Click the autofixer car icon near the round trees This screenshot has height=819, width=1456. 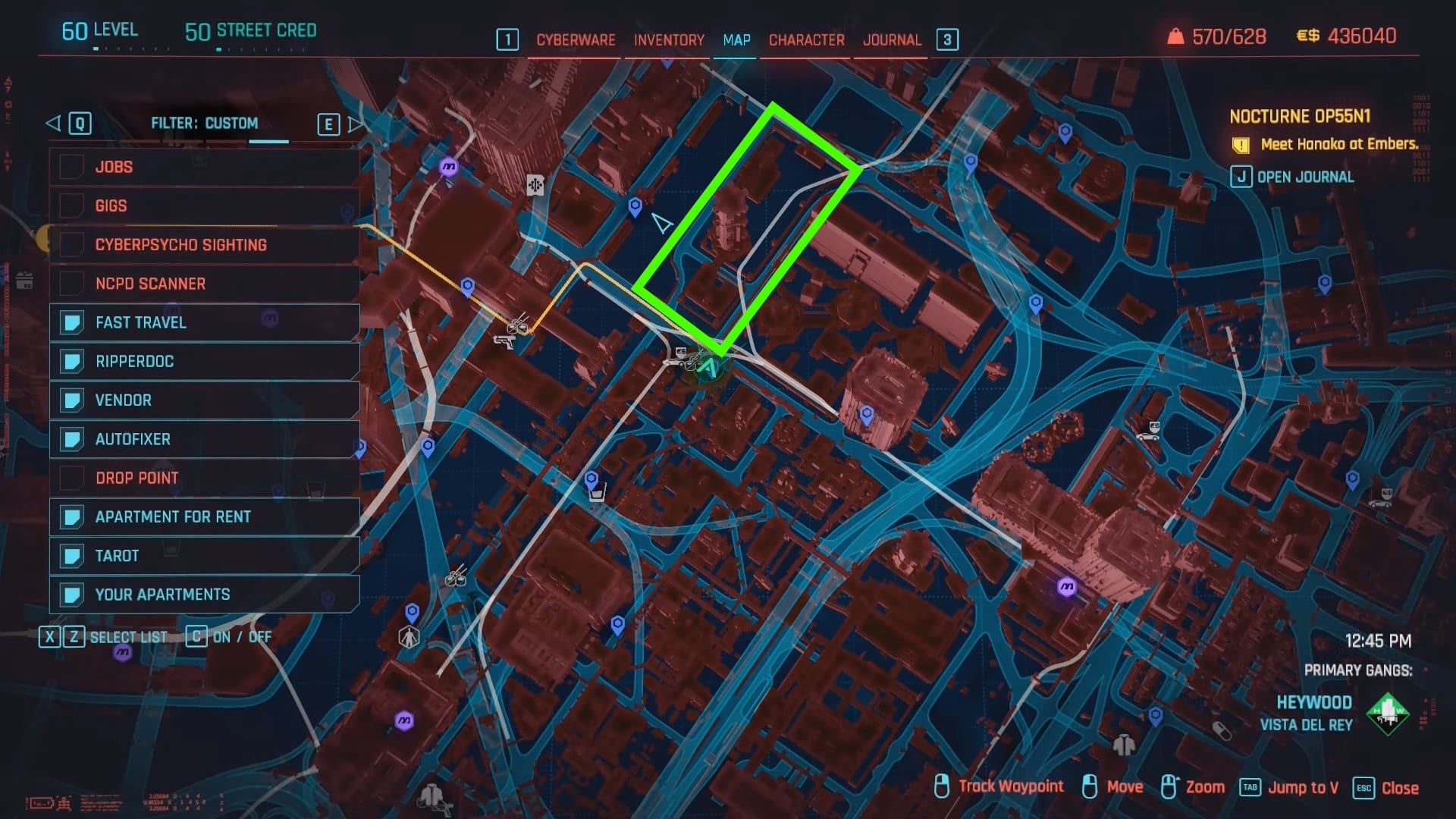[1149, 431]
